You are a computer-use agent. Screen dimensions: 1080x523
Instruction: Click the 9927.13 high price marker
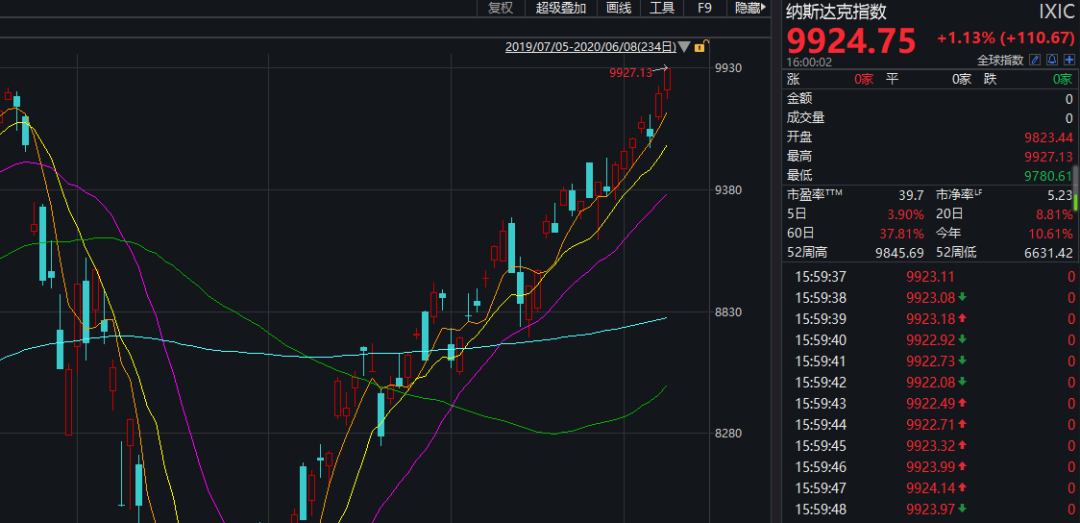[630, 72]
